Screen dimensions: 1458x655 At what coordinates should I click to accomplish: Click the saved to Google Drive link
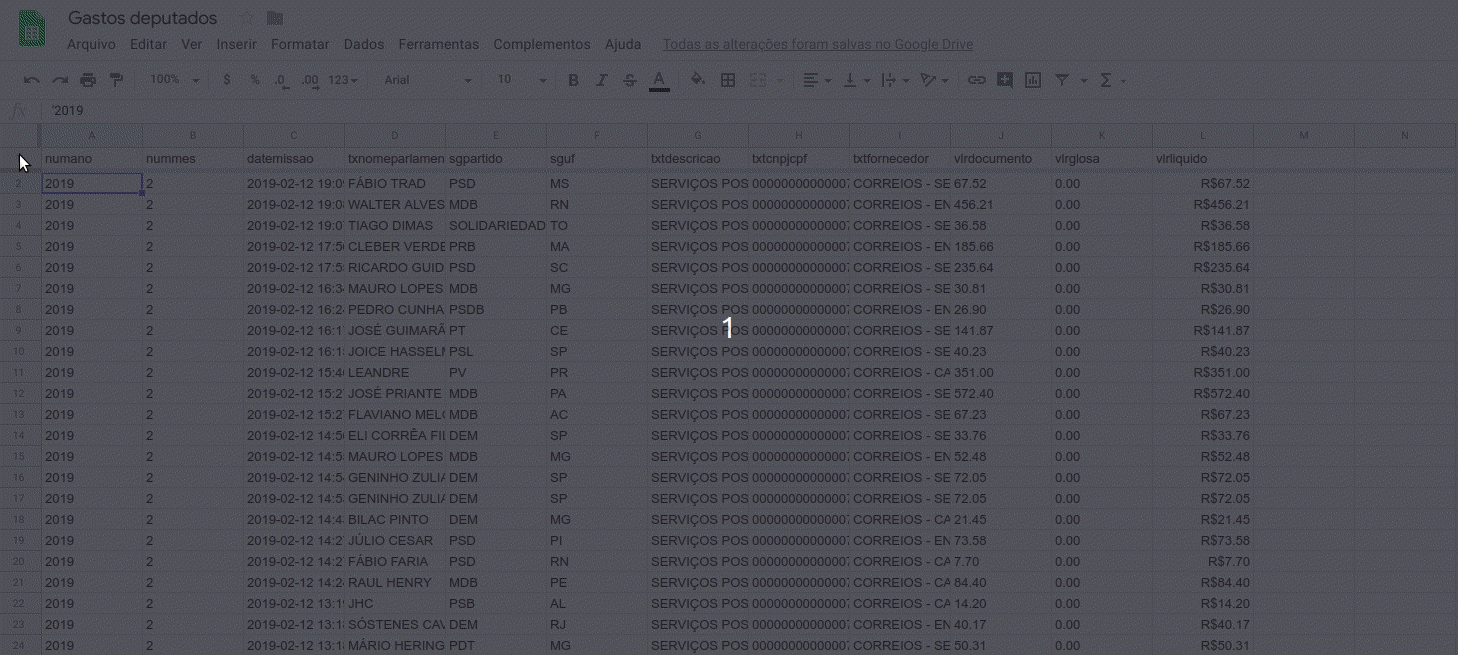(x=817, y=44)
